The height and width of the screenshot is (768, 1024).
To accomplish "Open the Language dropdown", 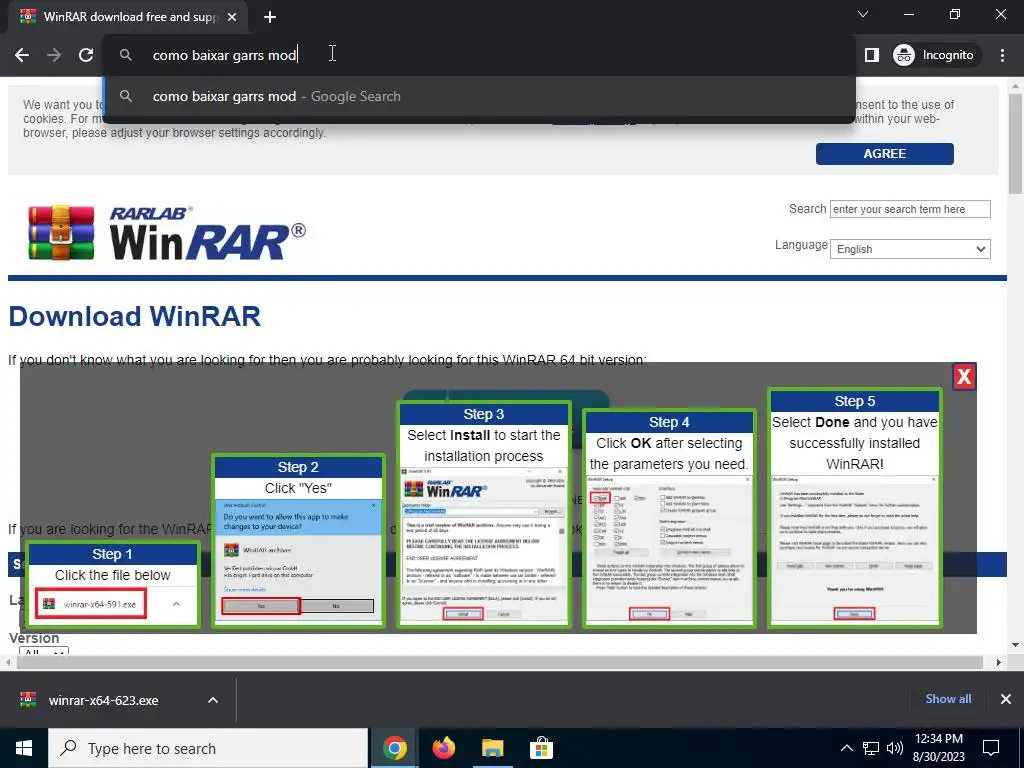I will (910, 249).
